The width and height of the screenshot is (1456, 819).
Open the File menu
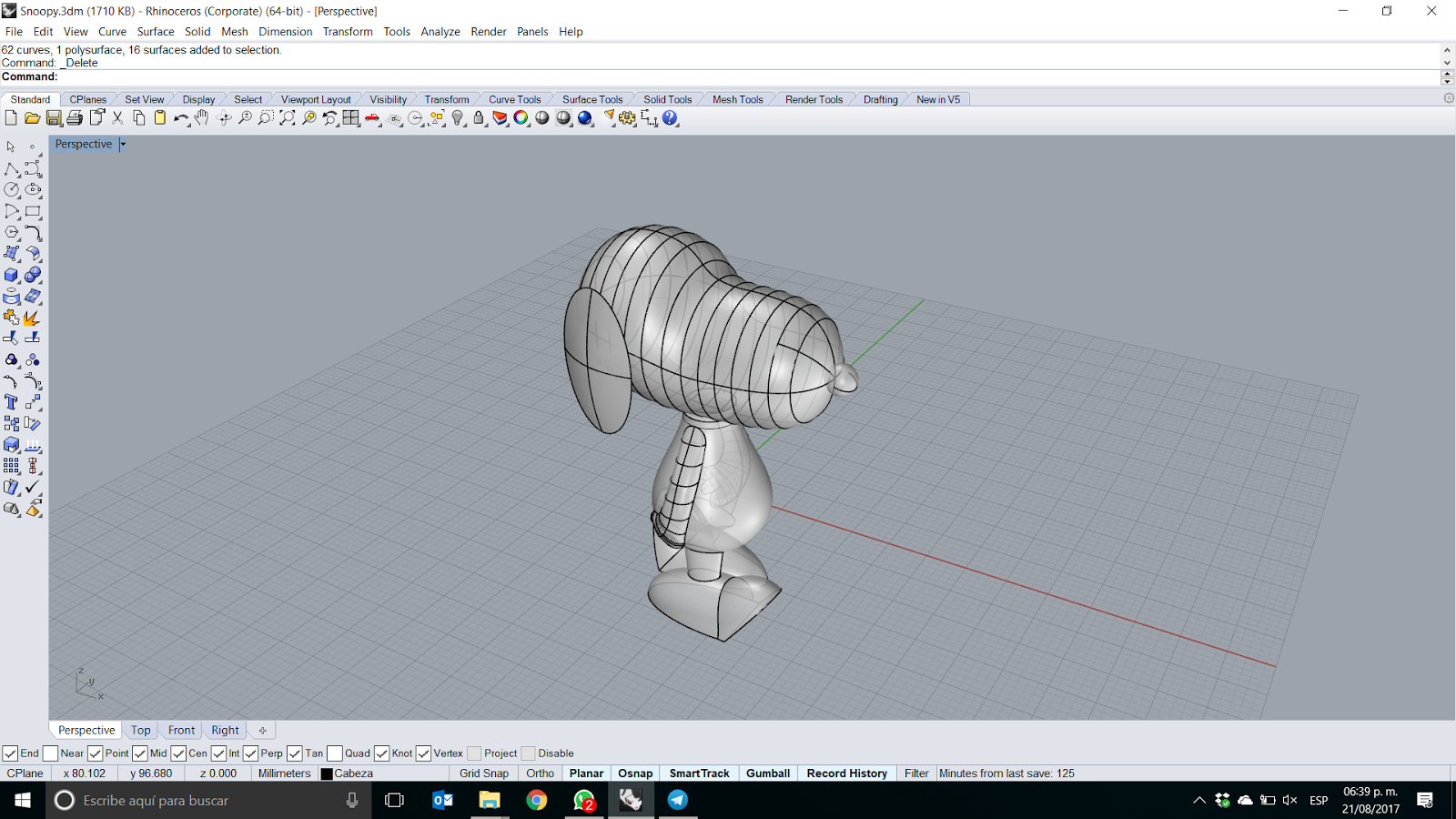click(x=14, y=32)
